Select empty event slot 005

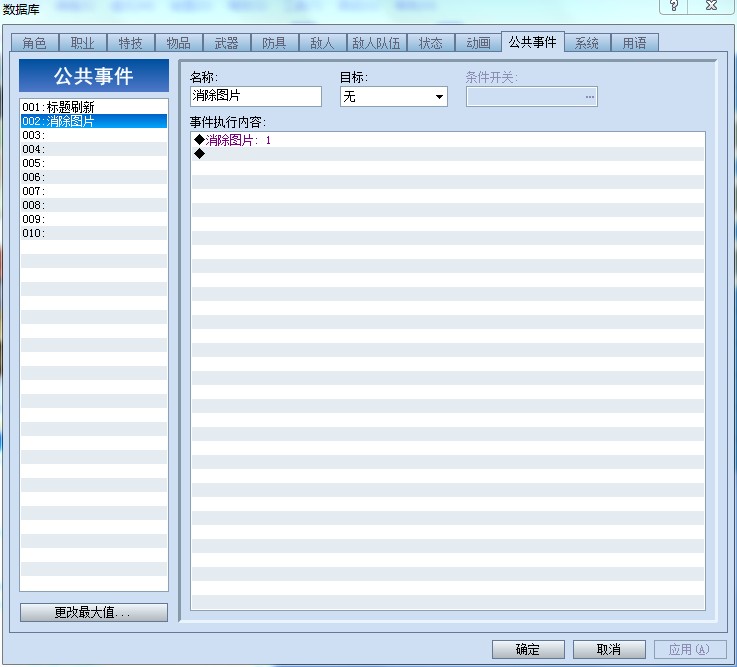point(94,163)
